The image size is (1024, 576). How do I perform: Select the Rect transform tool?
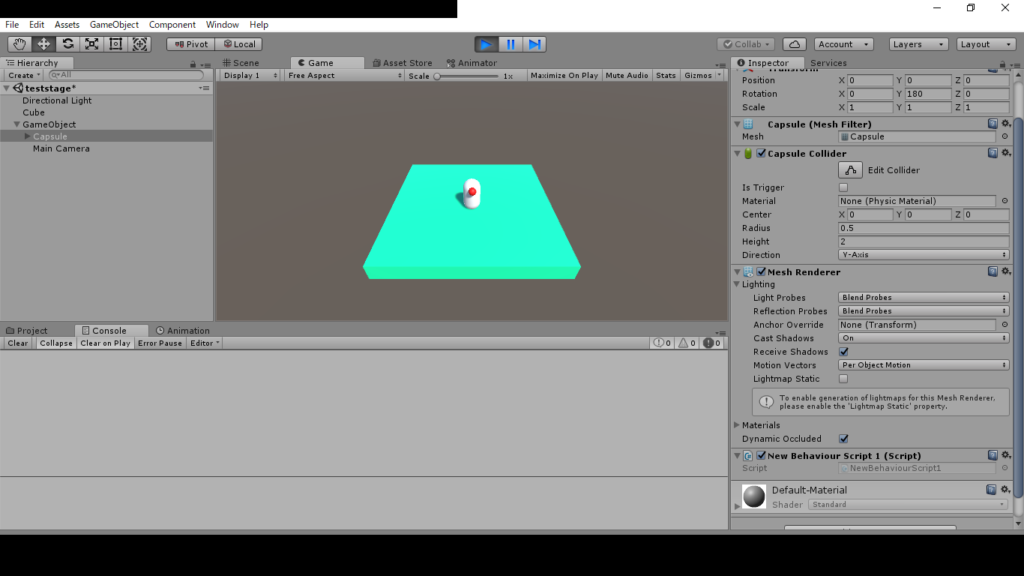coord(116,44)
